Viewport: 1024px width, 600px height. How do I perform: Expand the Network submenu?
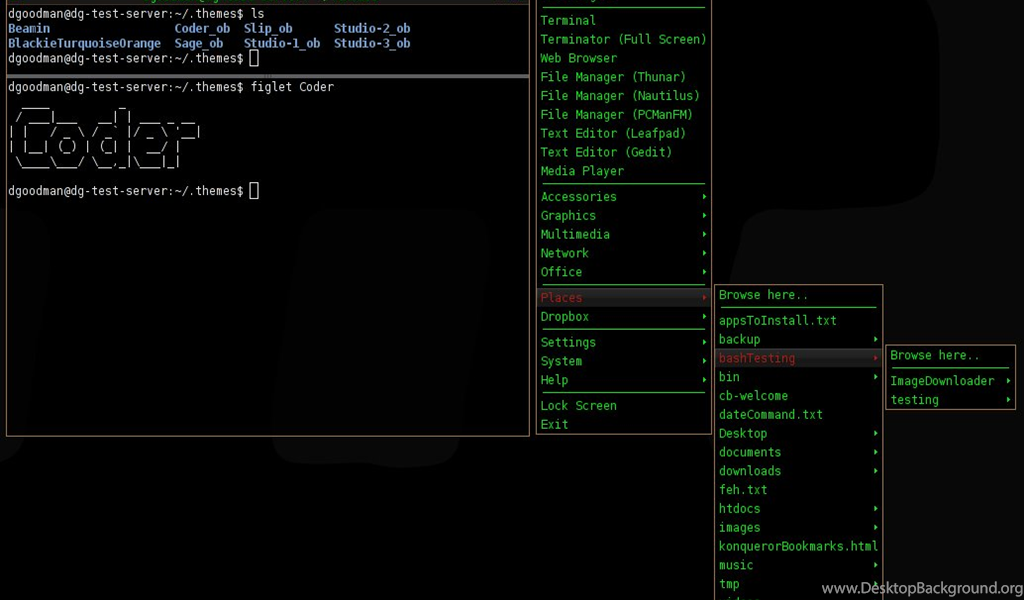[623, 254]
